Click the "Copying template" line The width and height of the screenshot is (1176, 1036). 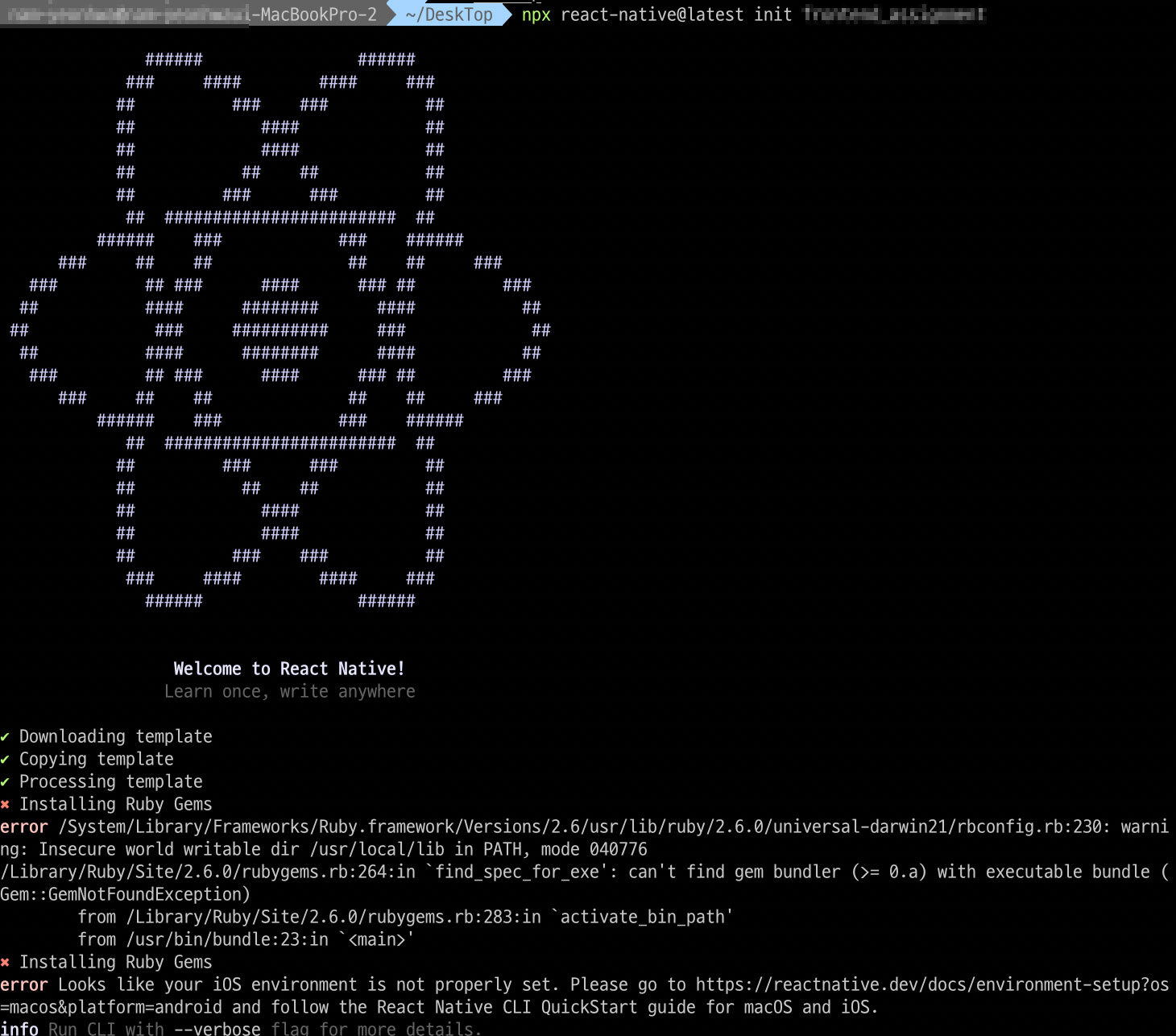(x=97, y=759)
